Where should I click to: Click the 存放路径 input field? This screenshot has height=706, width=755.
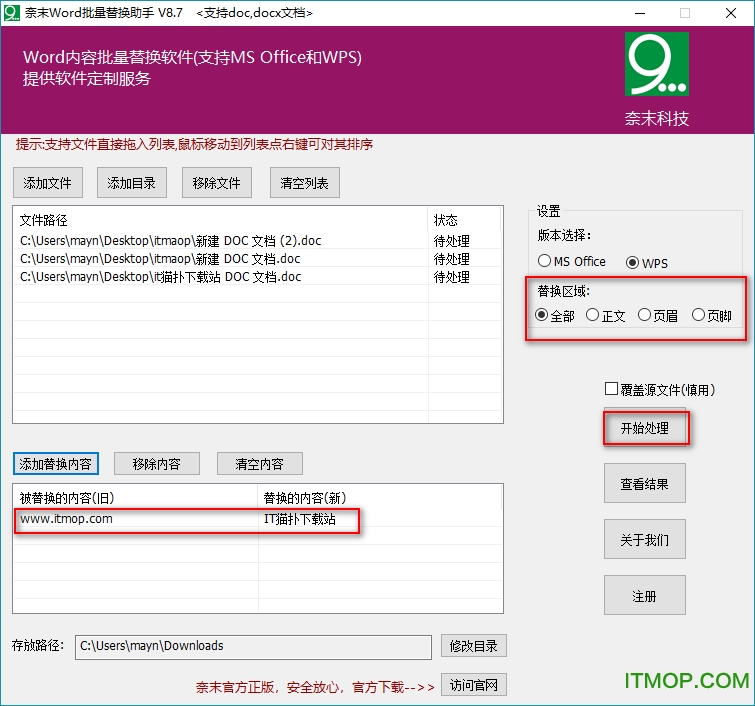point(253,646)
